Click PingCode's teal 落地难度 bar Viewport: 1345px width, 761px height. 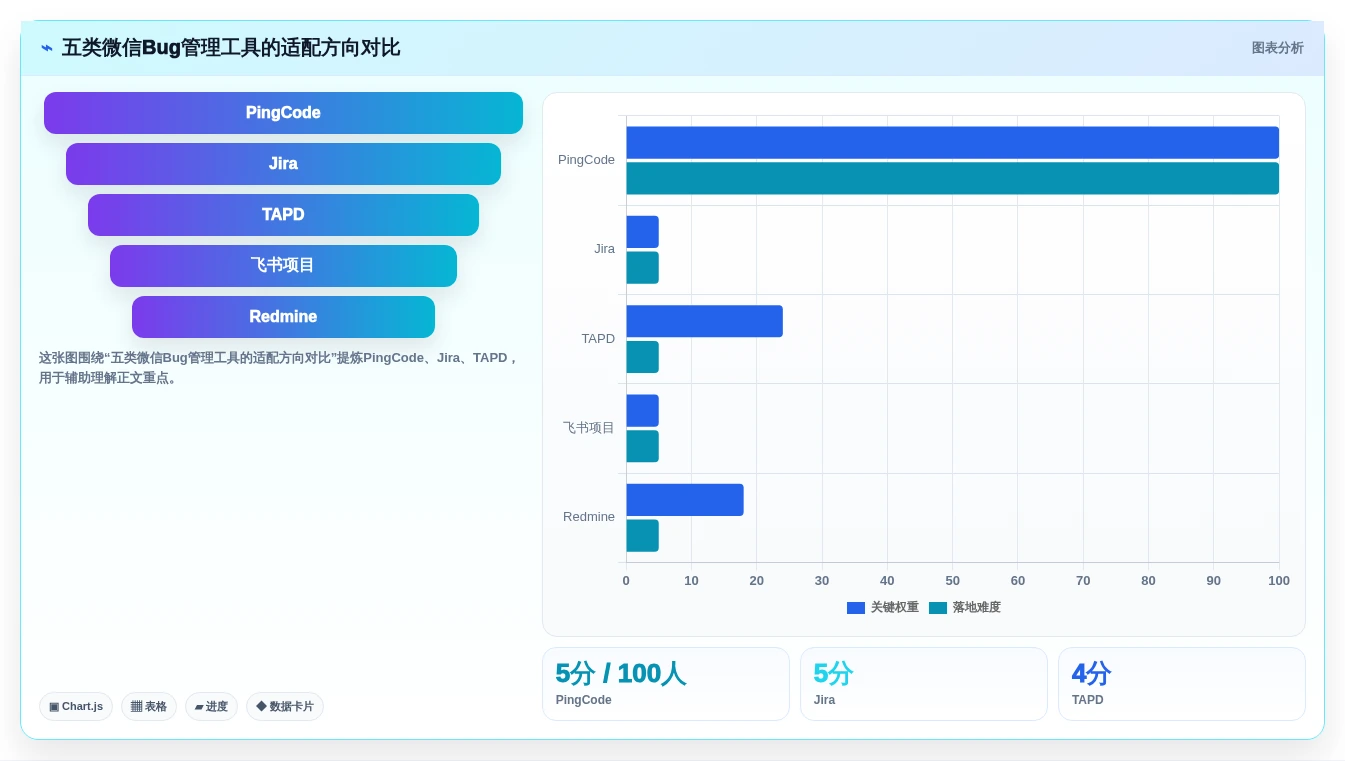952,178
